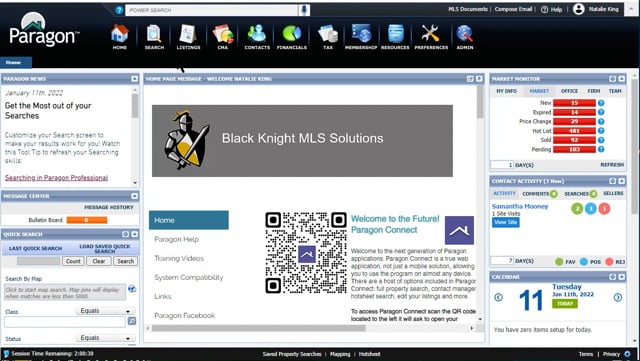Switch to Comments tab in Contact Activity
The height and width of the screenshot is (361, 640).
540,194
